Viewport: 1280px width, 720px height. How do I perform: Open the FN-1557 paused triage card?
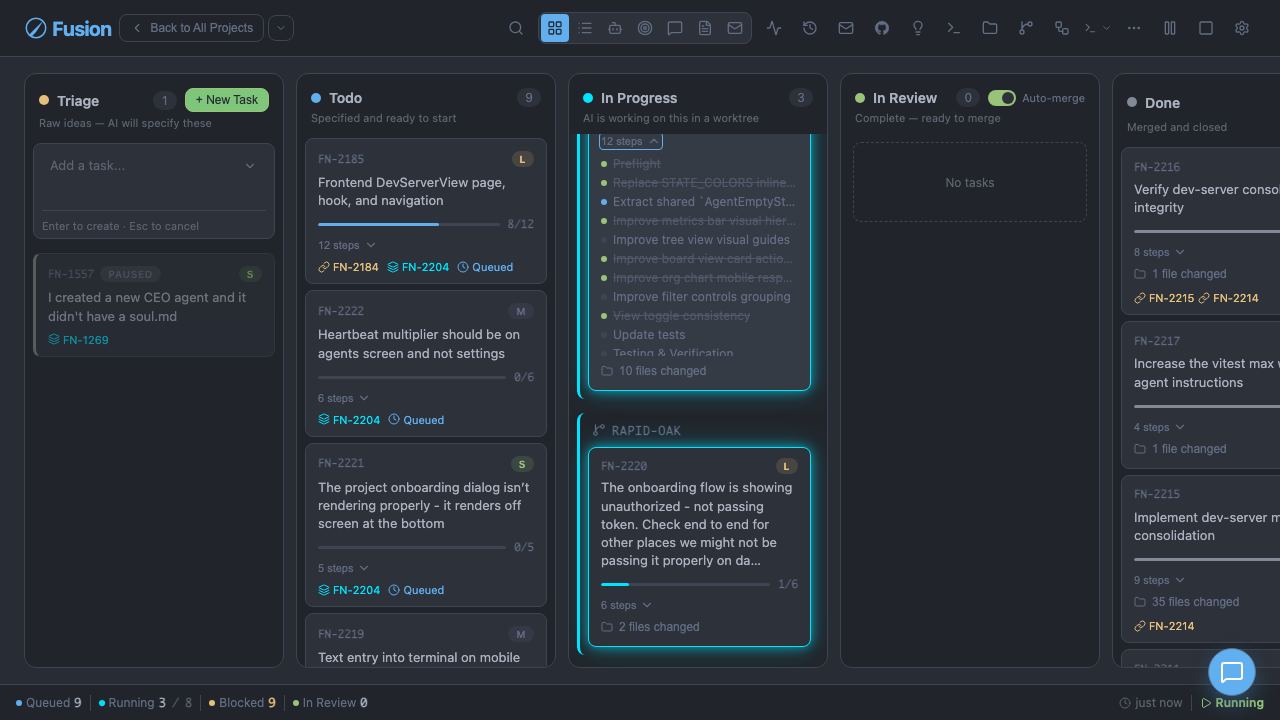coord(154,305)
